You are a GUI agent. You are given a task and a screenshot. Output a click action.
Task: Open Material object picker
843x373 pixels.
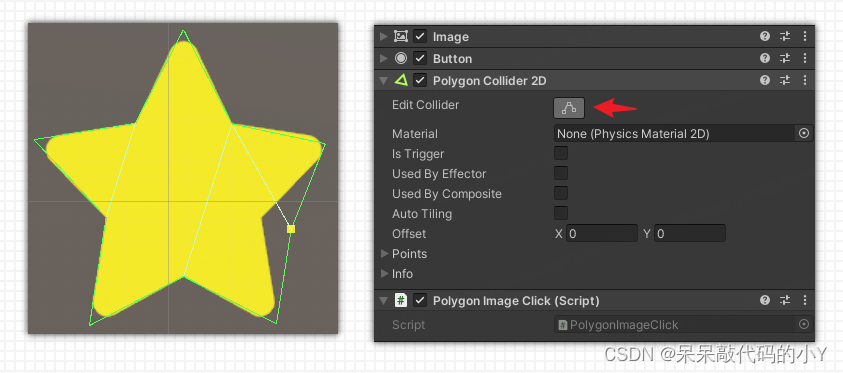point(804,133)
